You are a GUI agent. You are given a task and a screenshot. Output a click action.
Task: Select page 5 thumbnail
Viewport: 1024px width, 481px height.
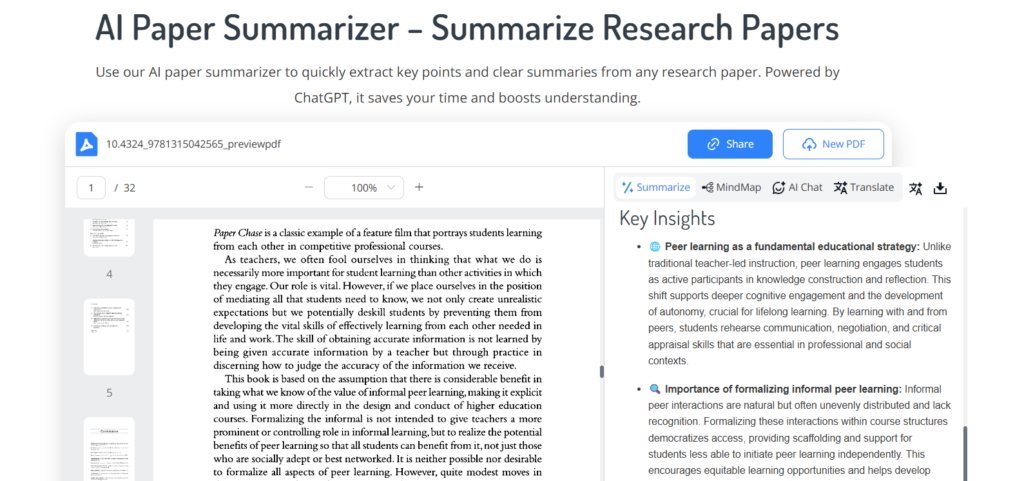point(109,337)
